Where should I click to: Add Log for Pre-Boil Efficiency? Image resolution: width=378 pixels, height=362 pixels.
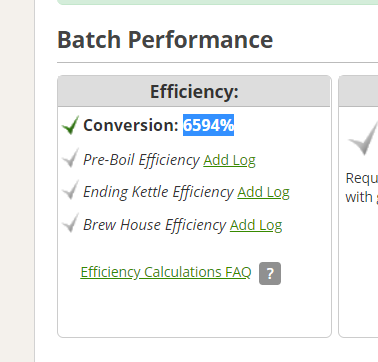point(229,160)
